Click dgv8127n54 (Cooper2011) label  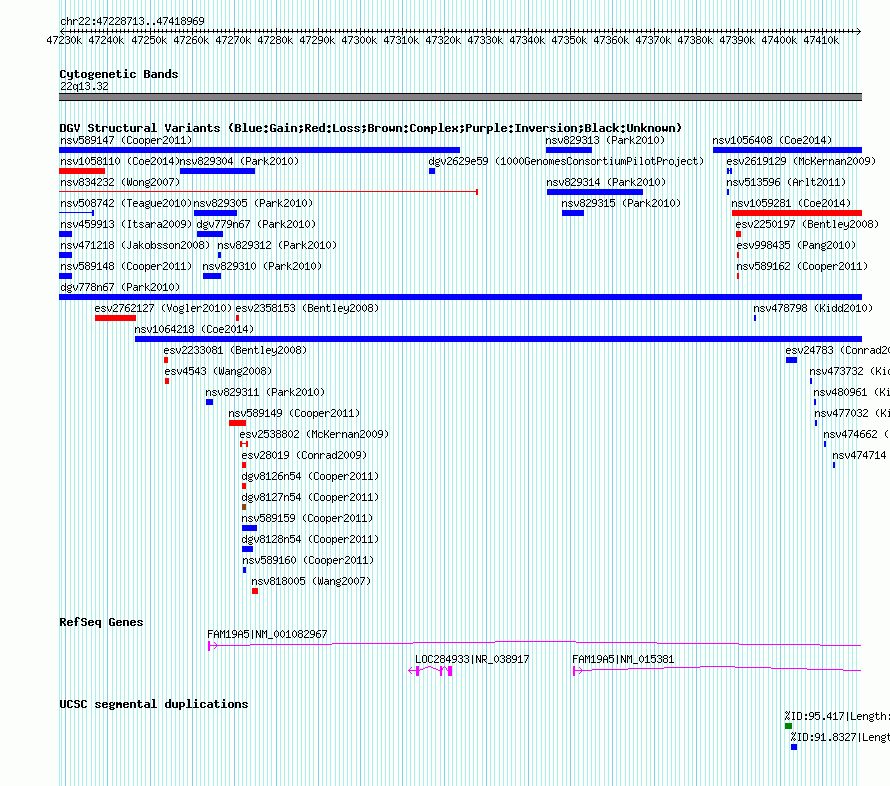pos(310,497)
